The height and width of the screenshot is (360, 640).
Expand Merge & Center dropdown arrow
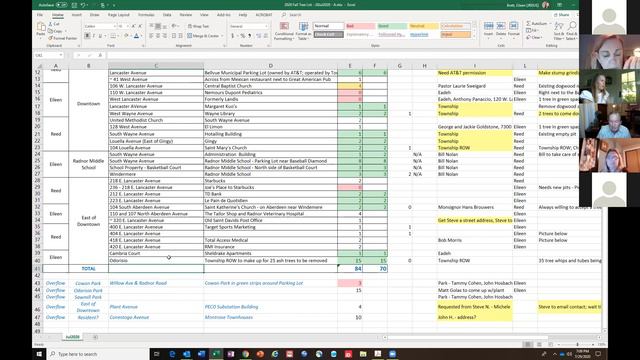[222, 36]
